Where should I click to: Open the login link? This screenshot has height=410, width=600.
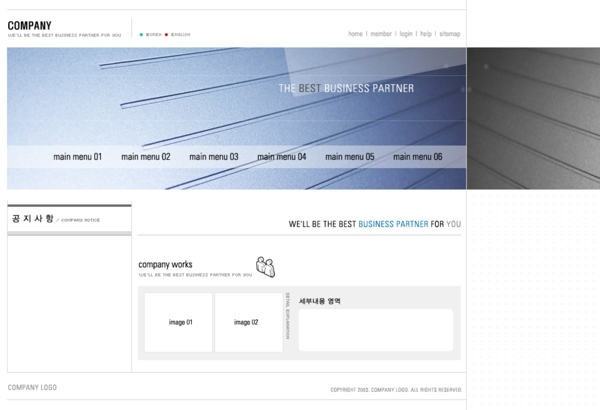406,34
